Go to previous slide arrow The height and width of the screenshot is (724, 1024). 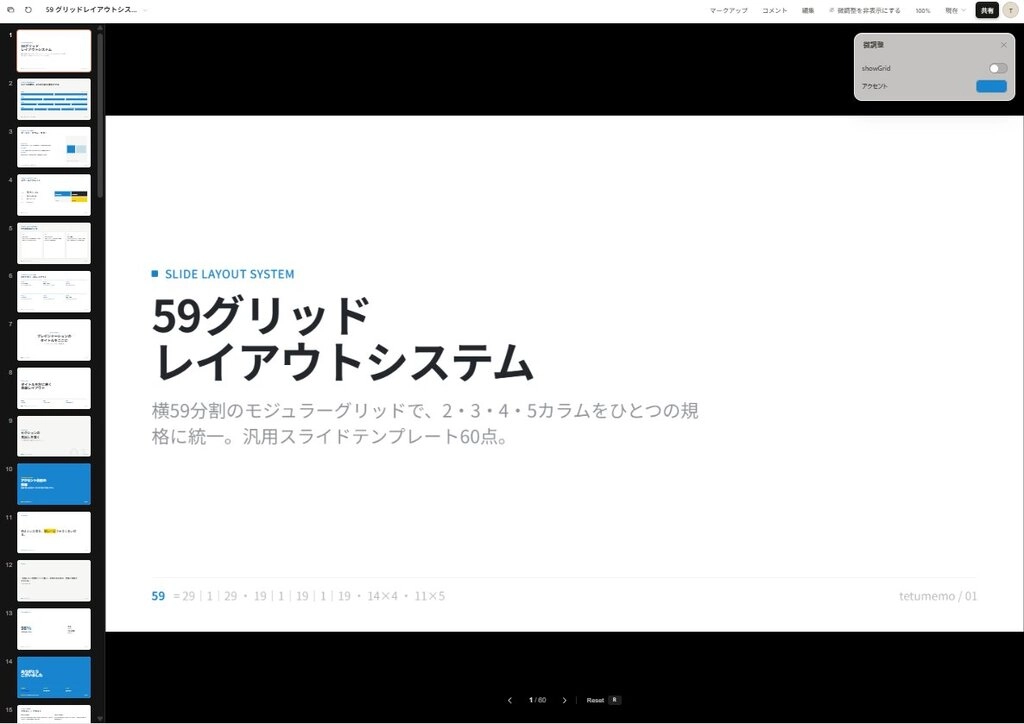pyautogui.click(x=510, y=700)
